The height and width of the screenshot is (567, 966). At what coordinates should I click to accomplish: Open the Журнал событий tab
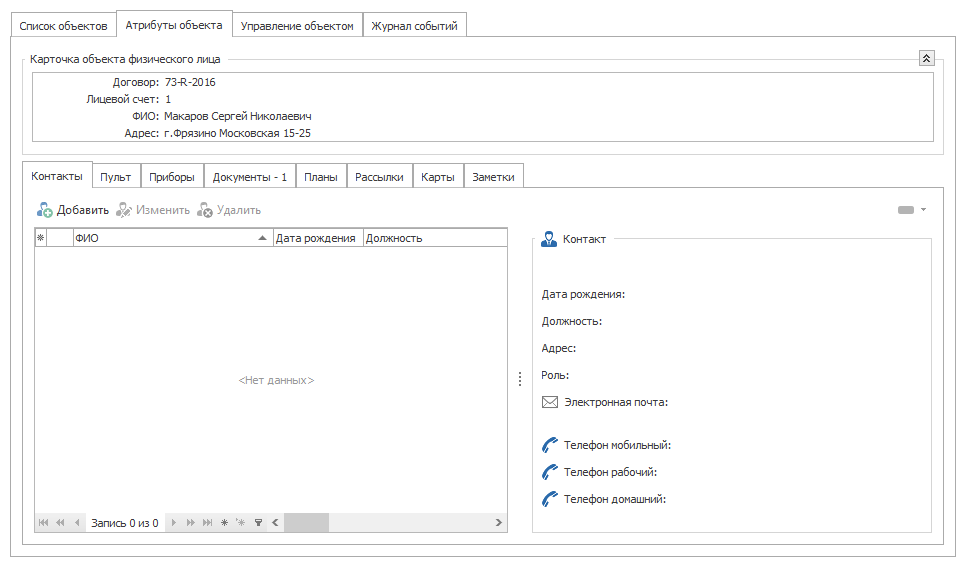click(x=415, y=26)
